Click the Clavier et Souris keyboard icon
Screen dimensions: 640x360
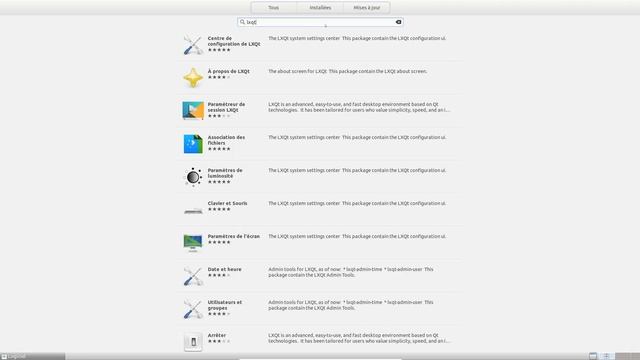coord(193,211)
